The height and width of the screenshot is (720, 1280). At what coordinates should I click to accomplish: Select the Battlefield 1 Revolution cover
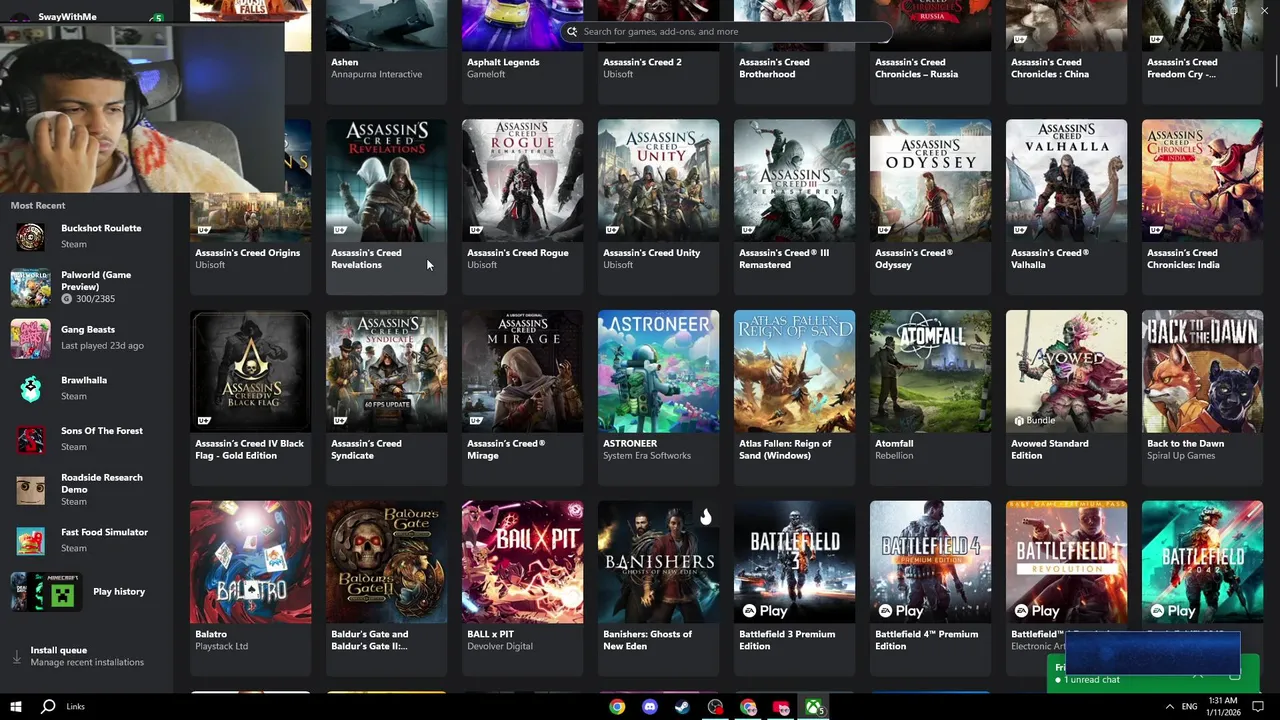(1066, 562)
